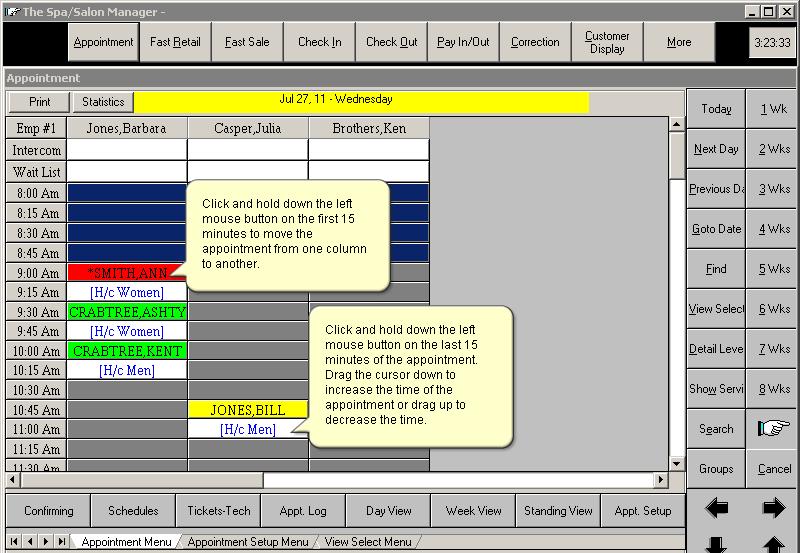
Task: Select the red SMITH,ANN appointment
Action: tap(126, 272)
